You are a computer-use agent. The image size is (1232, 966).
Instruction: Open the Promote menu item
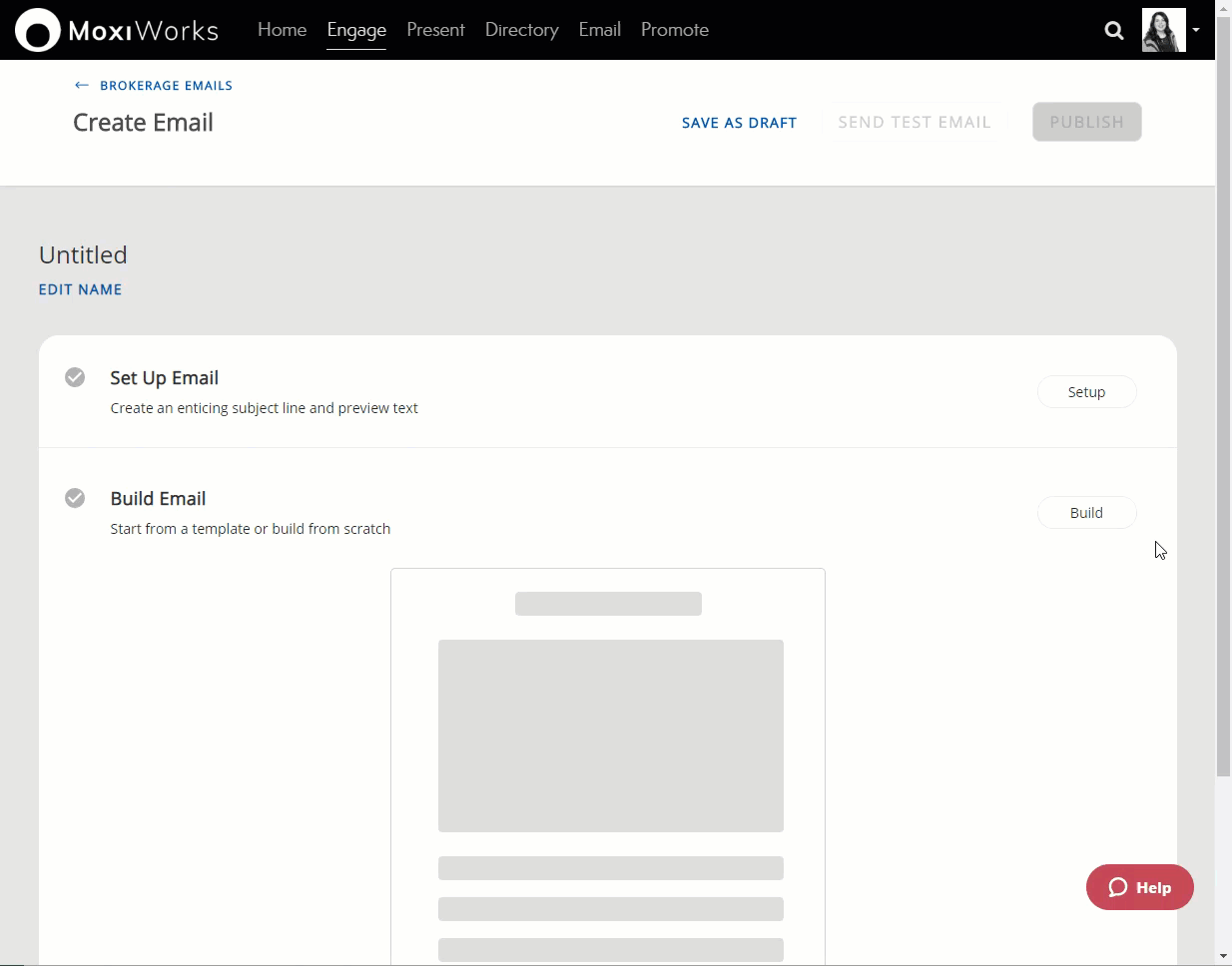(675, 30)
